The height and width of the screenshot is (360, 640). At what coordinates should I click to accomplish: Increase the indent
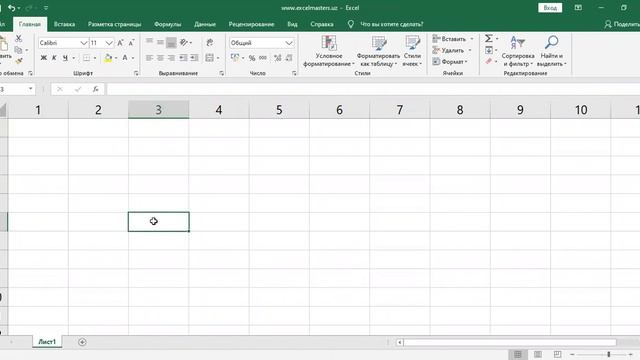click(194, 58)
